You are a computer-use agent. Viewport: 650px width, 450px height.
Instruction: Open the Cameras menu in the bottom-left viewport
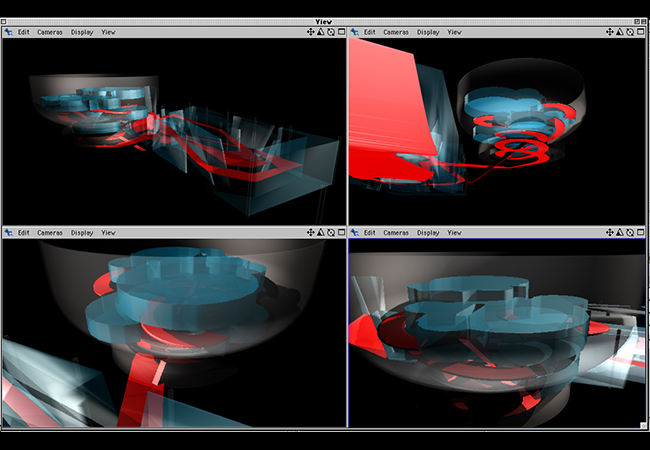point(50,232)
